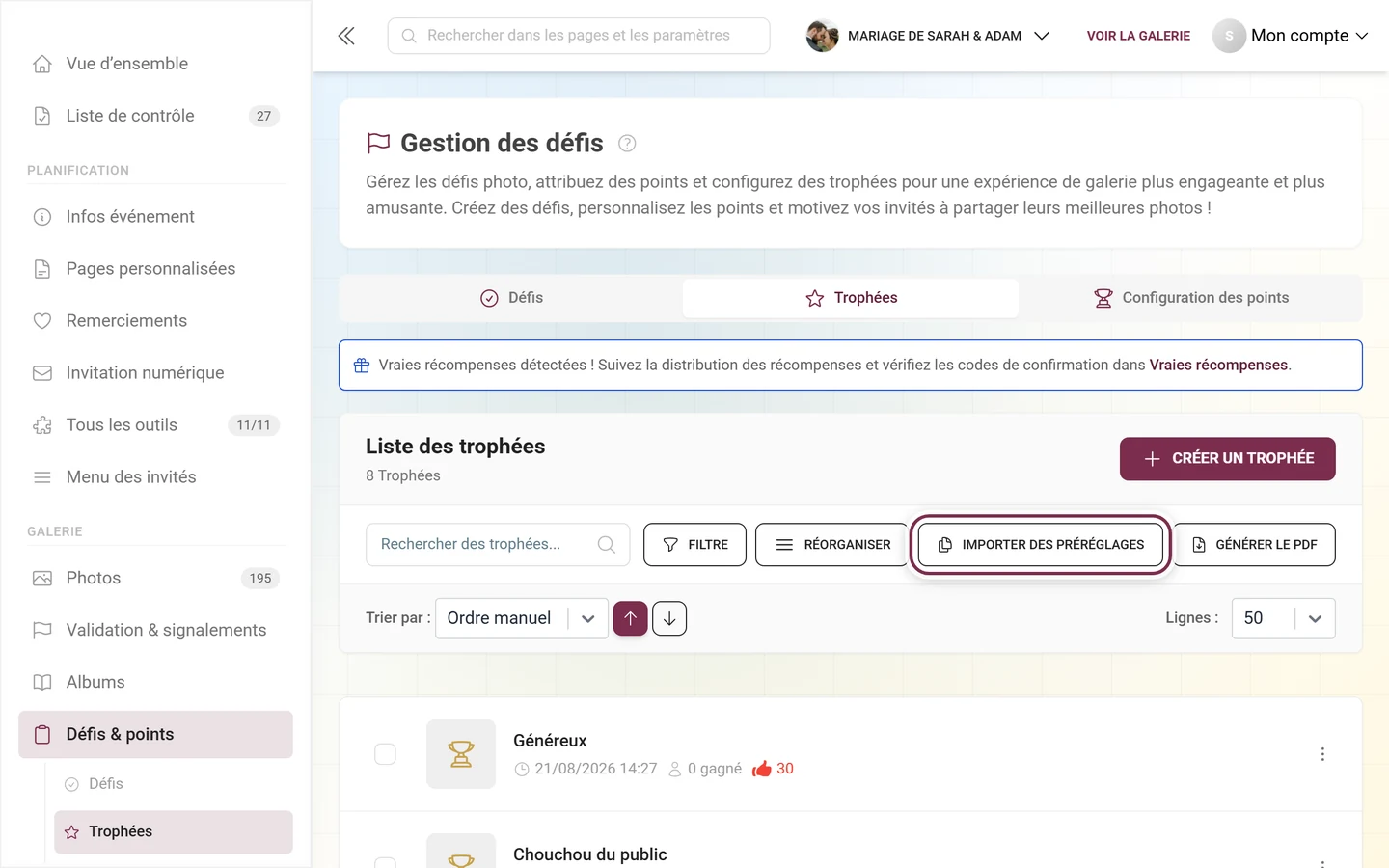This screenshot has height=868, width=1389.
Task: Open Remerciements page
Action: coord(155,321)
